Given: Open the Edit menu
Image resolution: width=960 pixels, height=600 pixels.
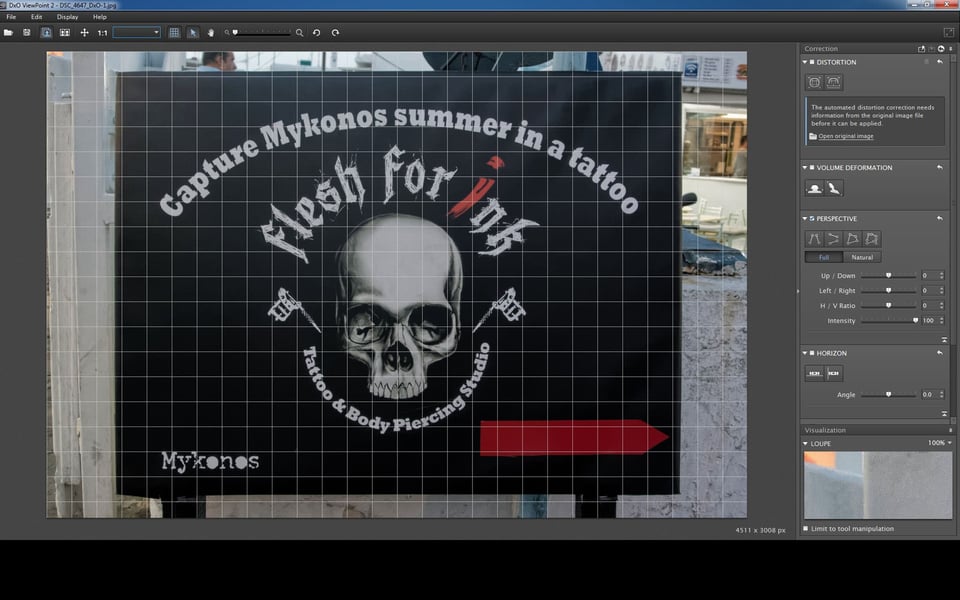Looking at the screenshot, I should 37,17.
